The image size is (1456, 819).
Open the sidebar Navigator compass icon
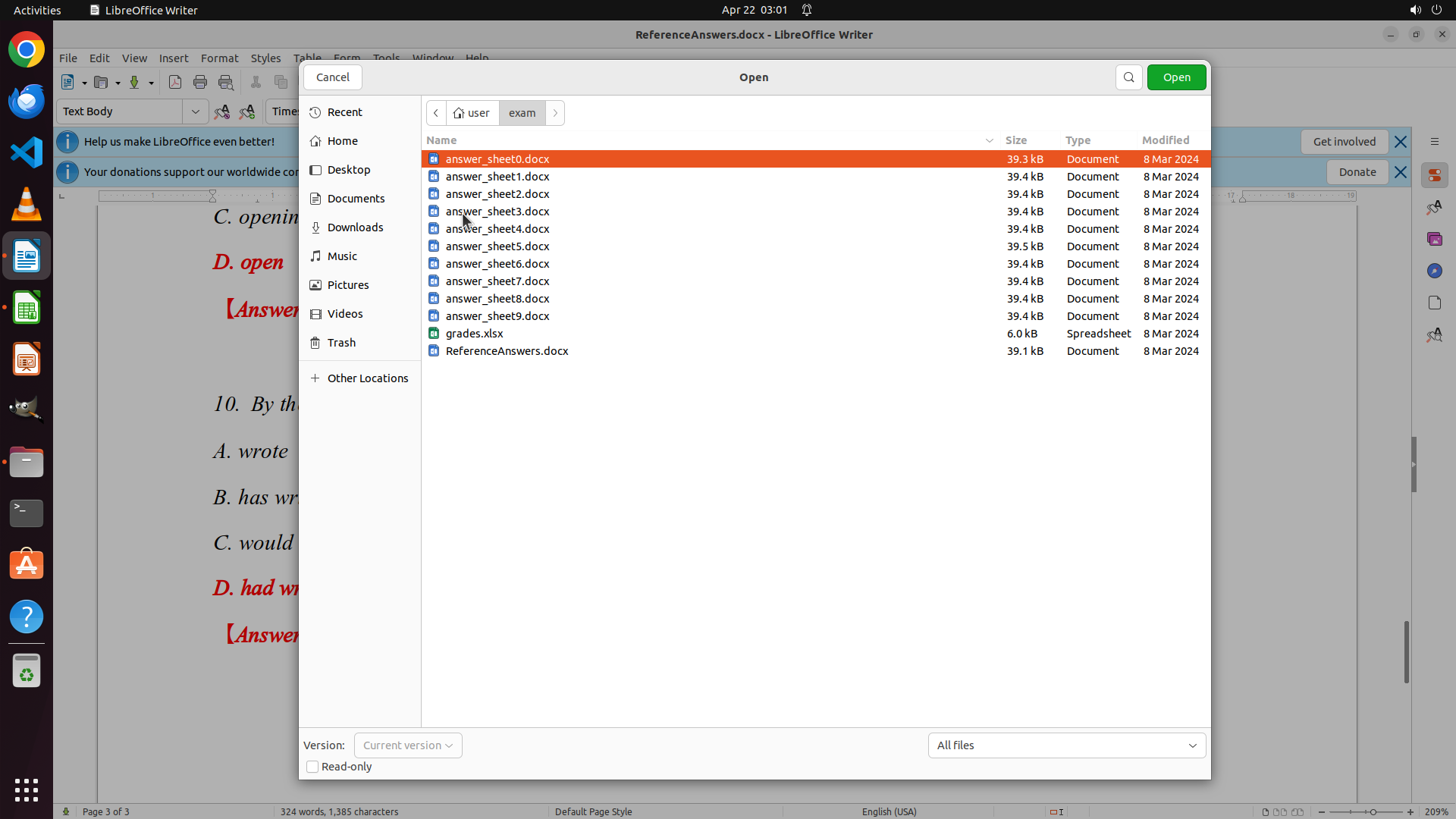(x=1434, y=271)
